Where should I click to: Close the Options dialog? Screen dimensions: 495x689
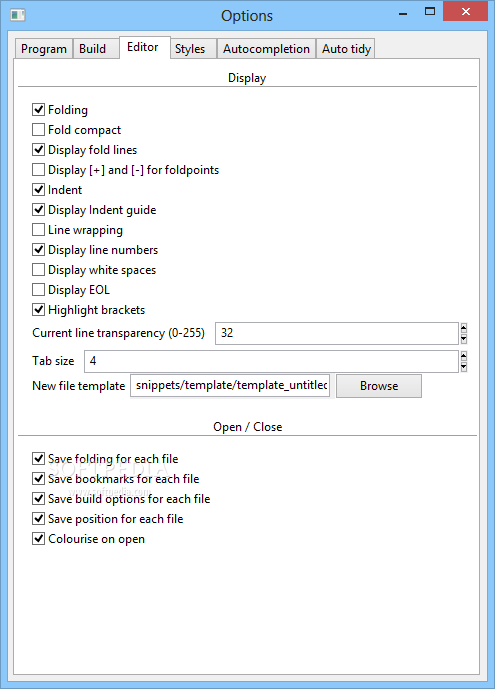click(x=466, y=12)
